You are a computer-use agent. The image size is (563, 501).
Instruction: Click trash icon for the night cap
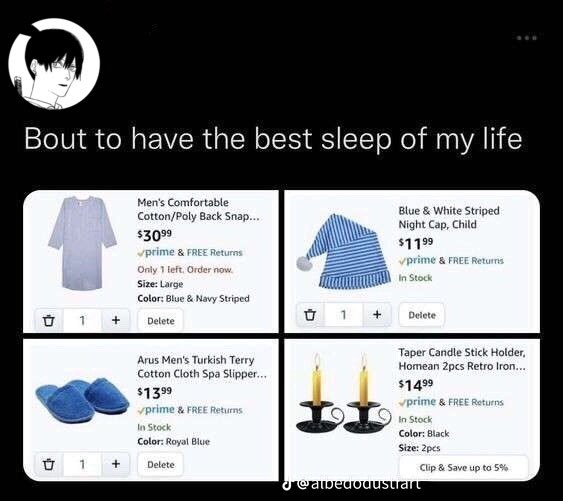point(310,315)
